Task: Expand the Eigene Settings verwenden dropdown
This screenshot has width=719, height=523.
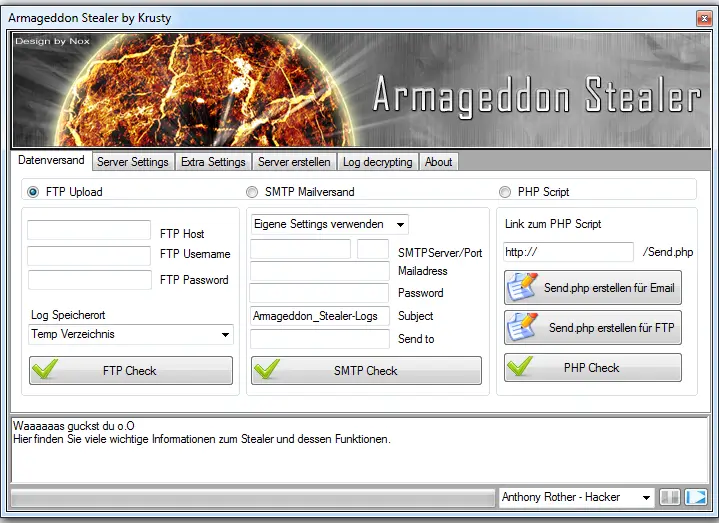Action: [329, 224]
